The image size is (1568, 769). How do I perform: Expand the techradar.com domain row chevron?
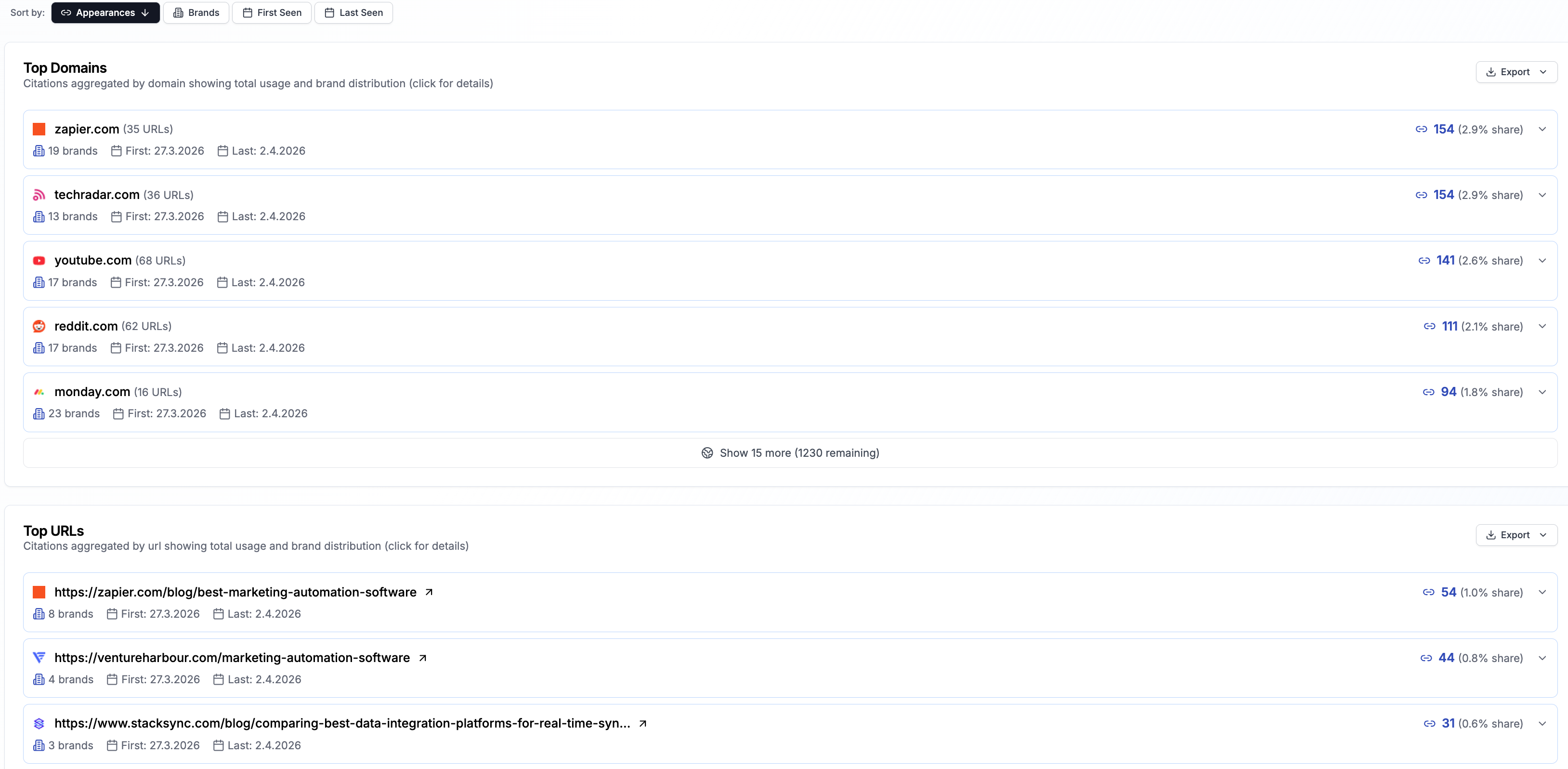[1542, 195]
